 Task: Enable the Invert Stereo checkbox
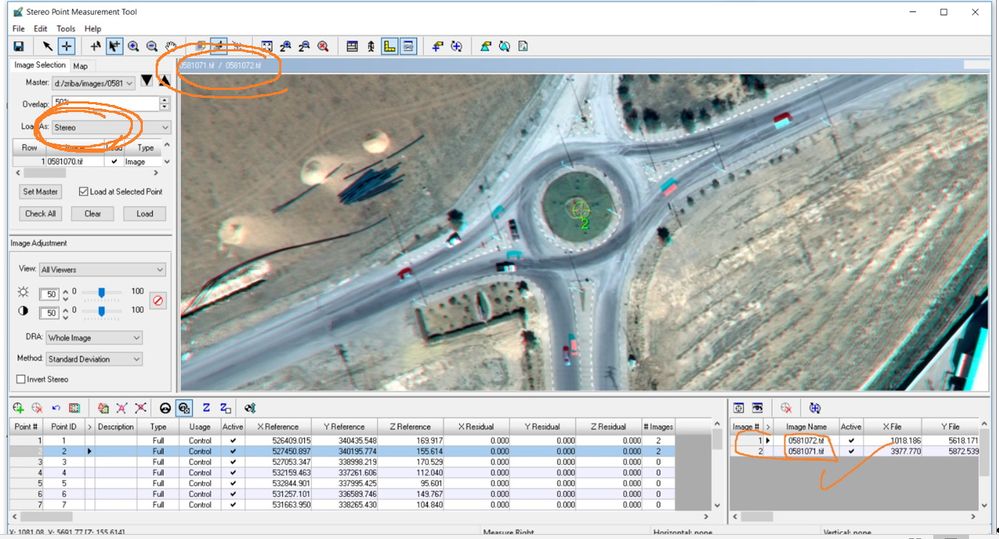tap(21, 379)
